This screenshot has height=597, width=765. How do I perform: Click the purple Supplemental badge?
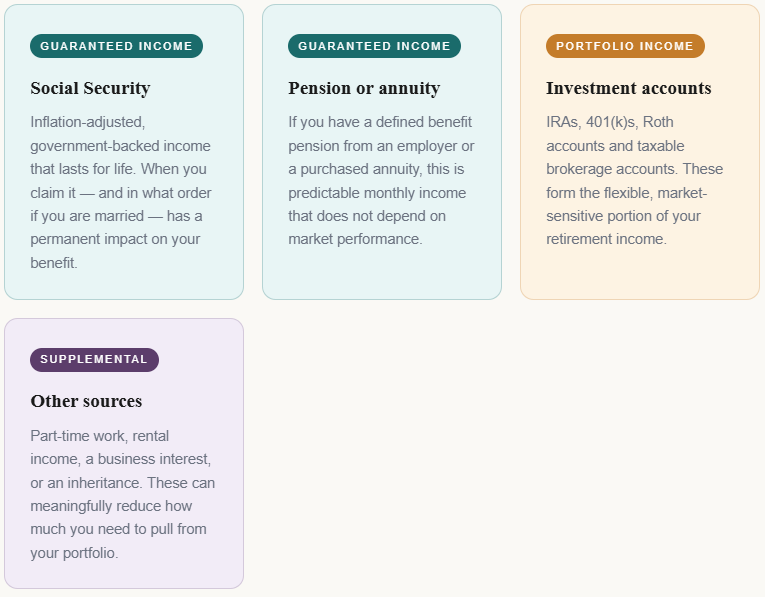tap(94, 360)
